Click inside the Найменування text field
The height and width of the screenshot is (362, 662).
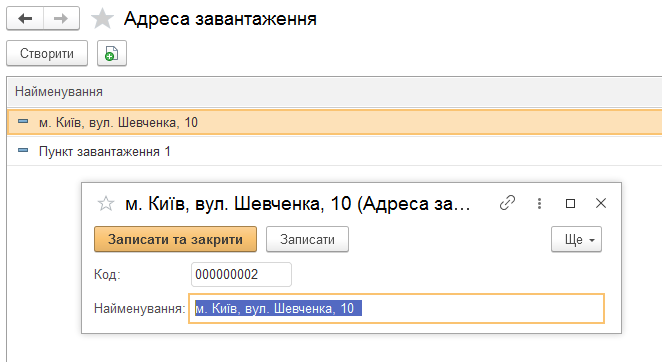tap(396, 309)
